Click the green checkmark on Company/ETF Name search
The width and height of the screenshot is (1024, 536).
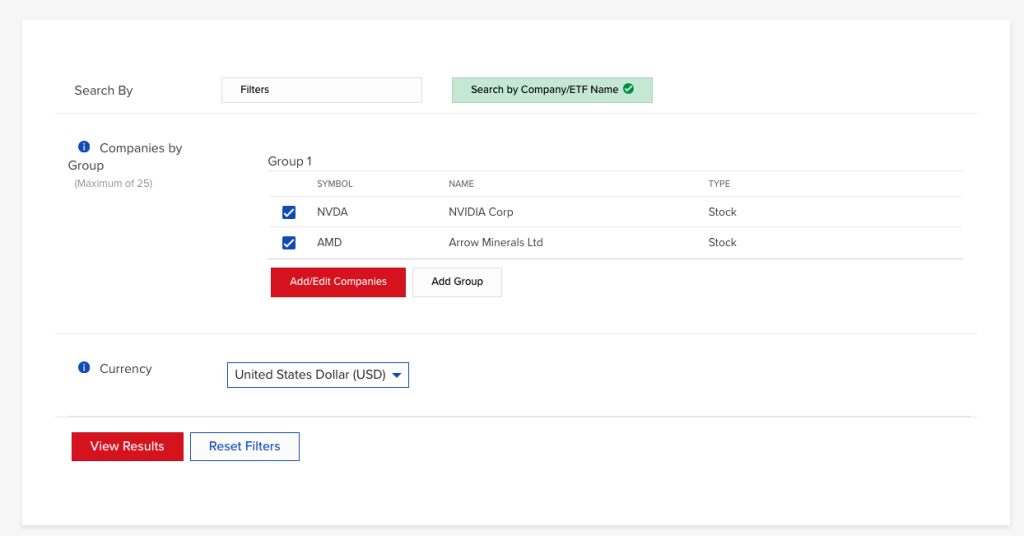[x=628, y=89]
